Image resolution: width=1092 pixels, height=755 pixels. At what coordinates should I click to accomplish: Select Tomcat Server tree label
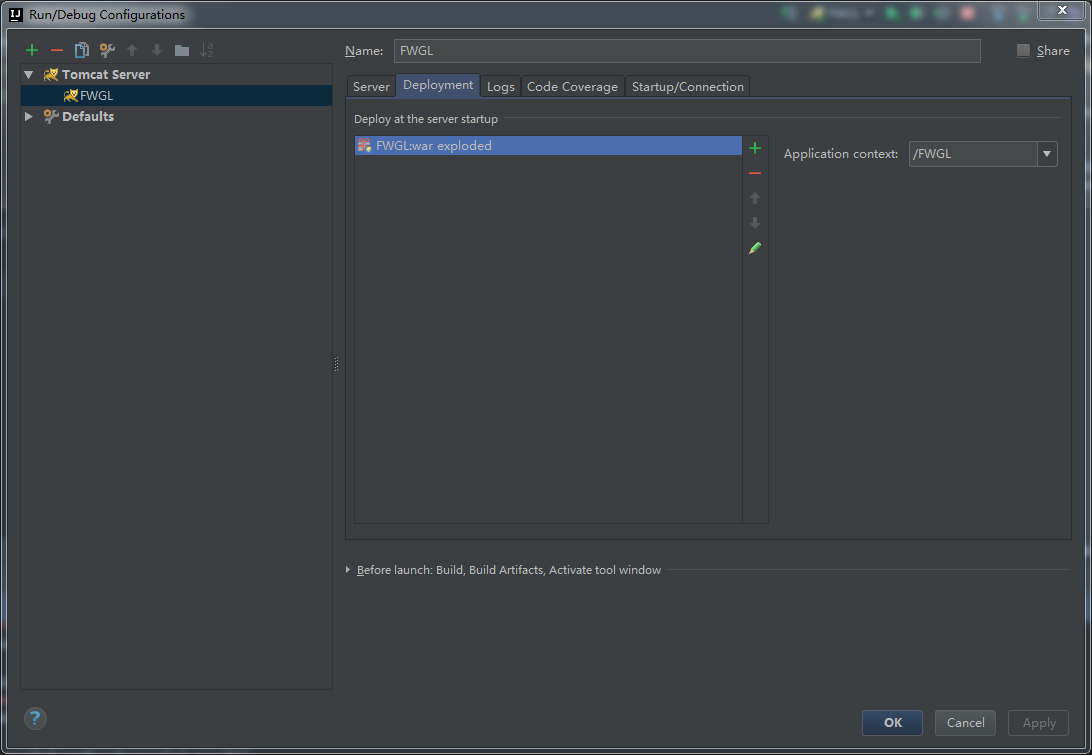[106, 75]
